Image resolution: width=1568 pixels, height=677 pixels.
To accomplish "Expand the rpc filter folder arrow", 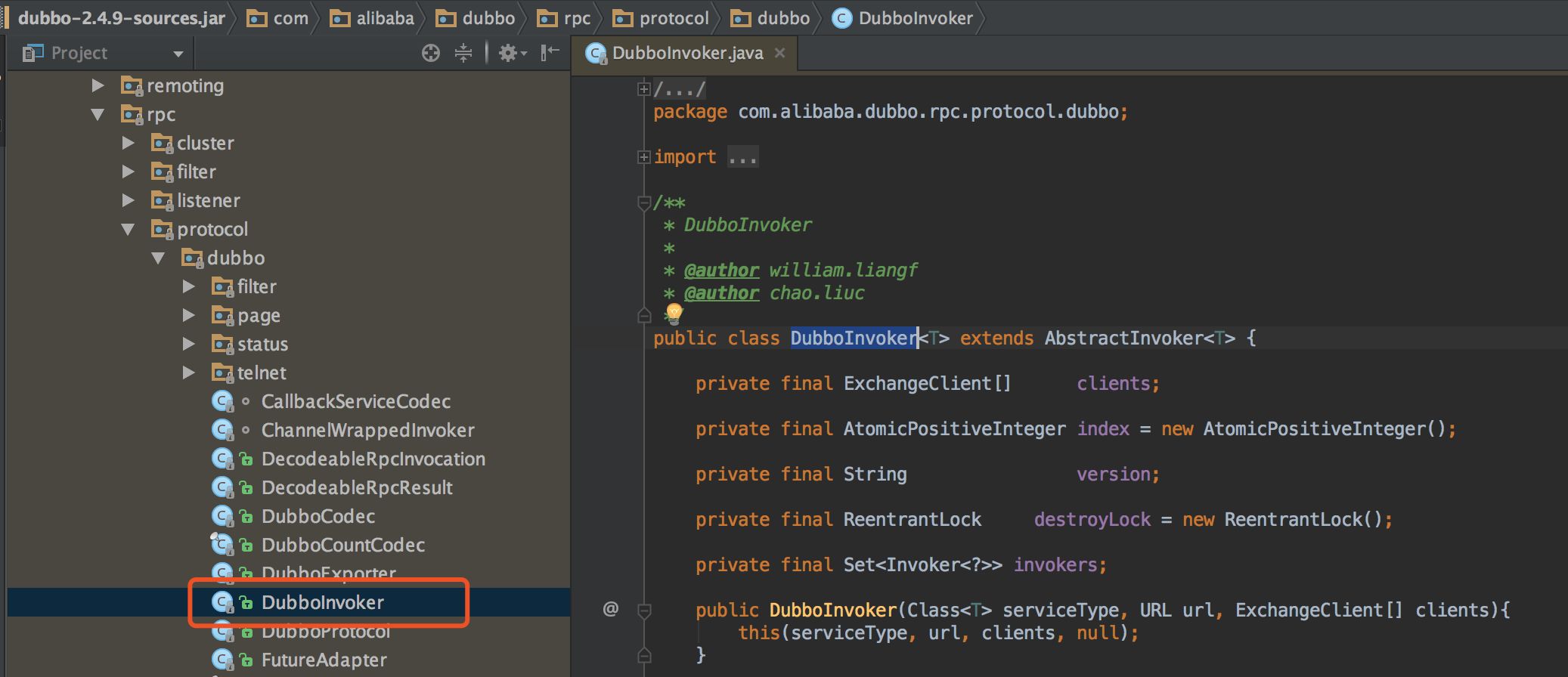I will coord(128,172).
